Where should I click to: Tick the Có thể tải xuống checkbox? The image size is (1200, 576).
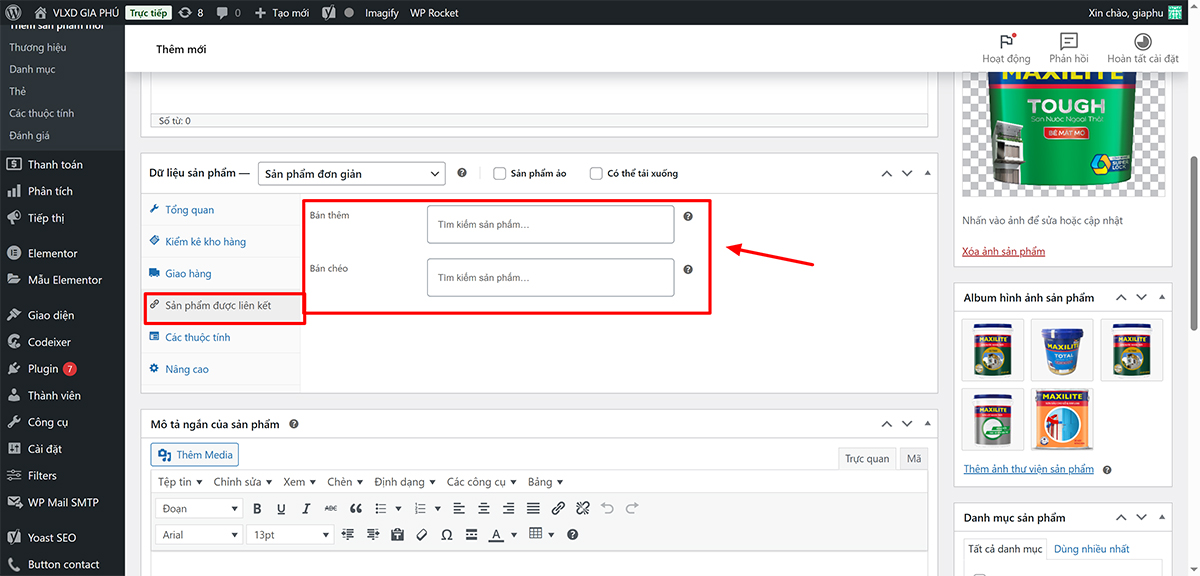[x=596, y=173]
